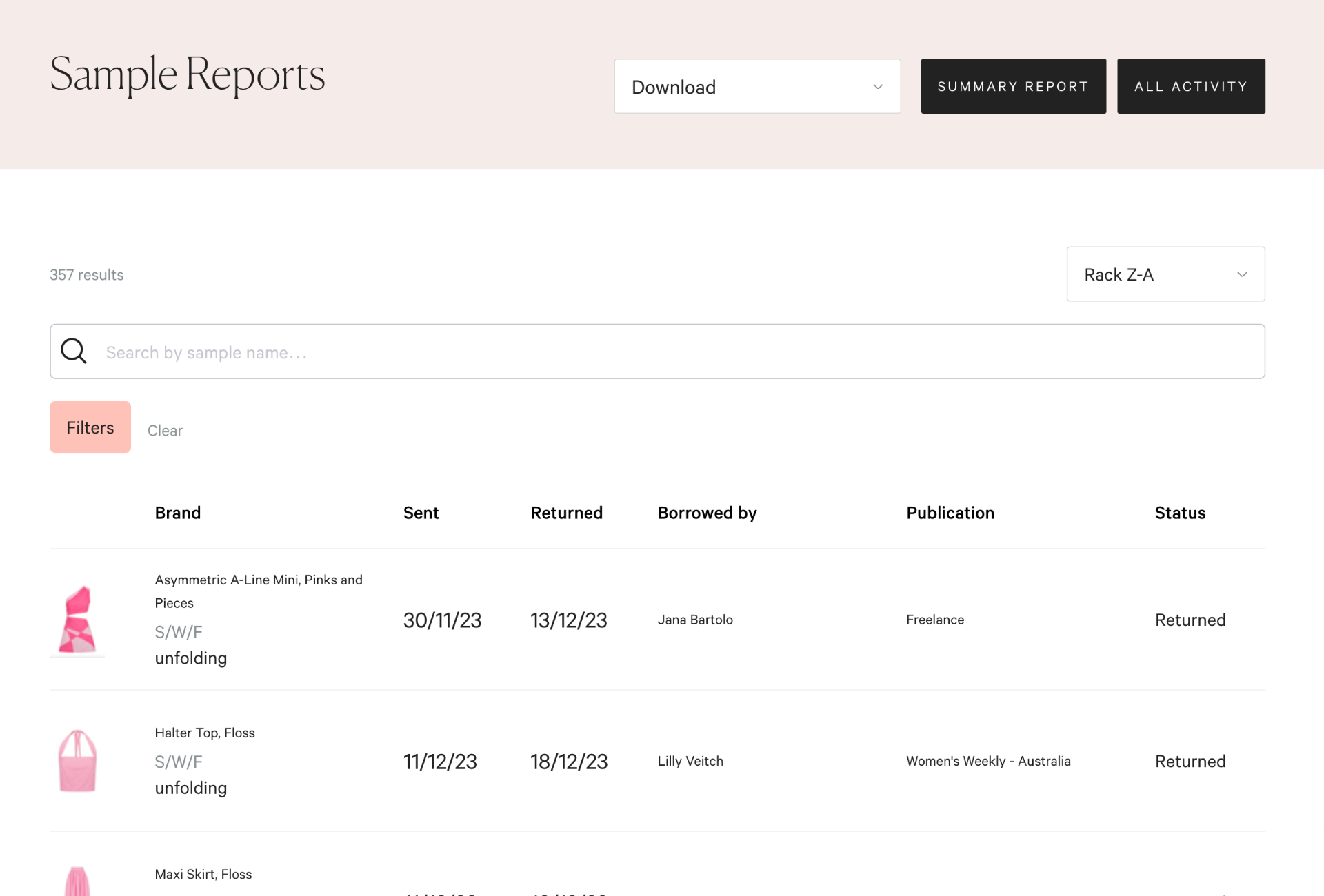Screen dimensions: 1324x896
Task: Click the Publication column header
Action: [950, 513]
